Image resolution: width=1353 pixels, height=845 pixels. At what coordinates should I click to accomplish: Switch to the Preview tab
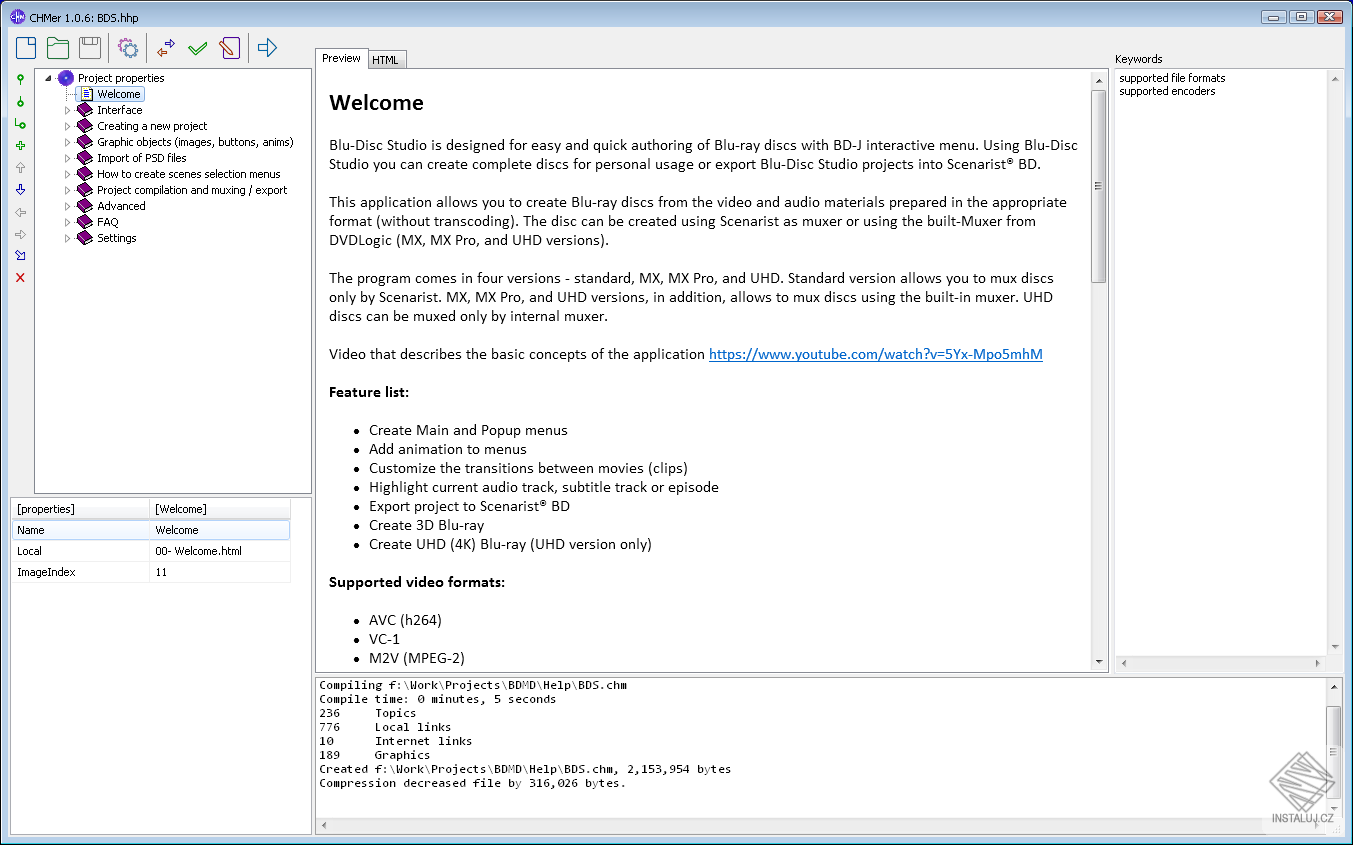[341, 58]
